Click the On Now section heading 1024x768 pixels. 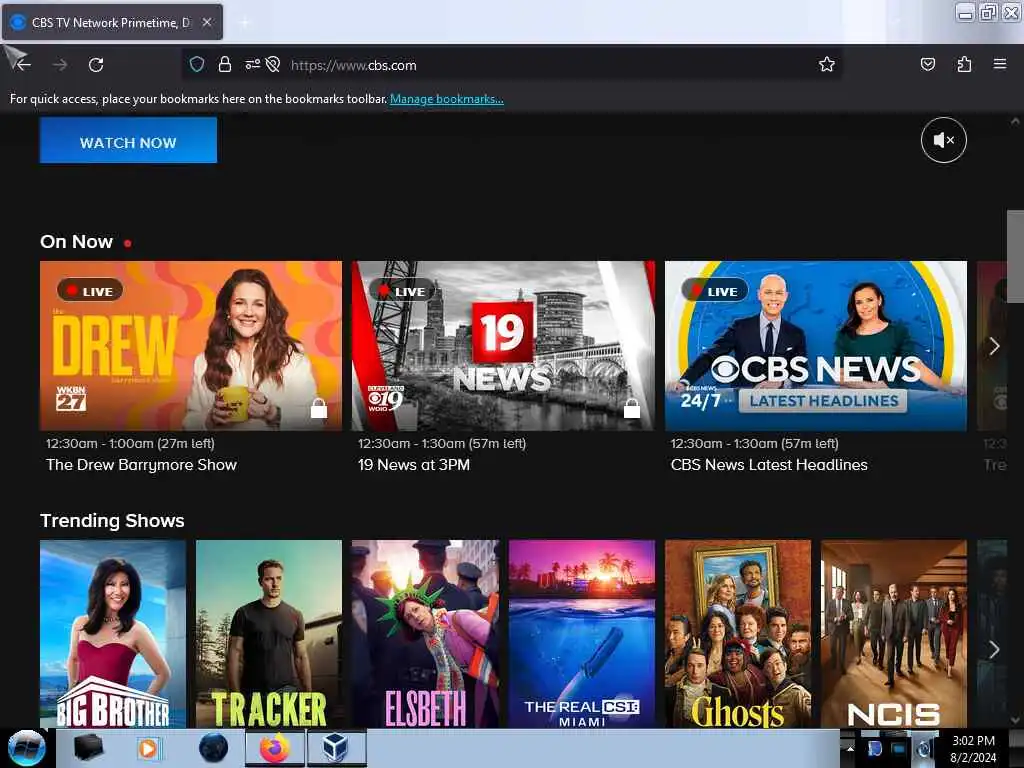(76, 242)
